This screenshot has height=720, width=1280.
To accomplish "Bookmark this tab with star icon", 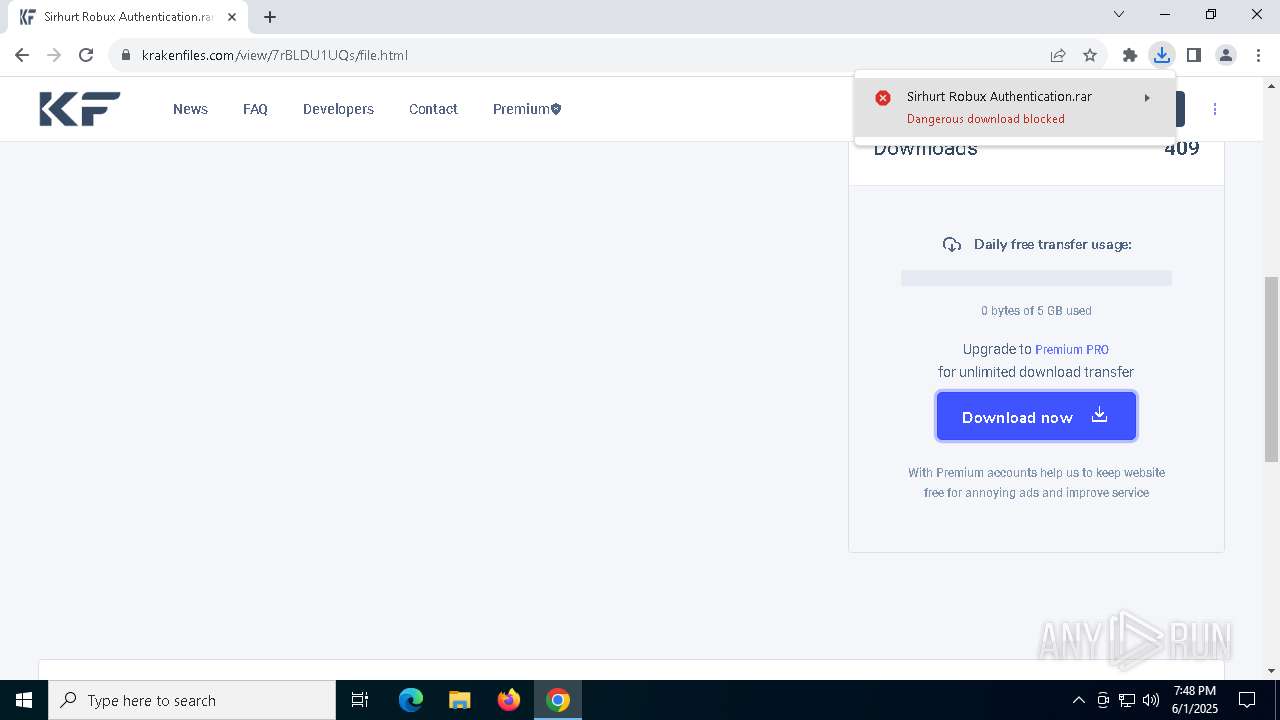I will 1090,55.
